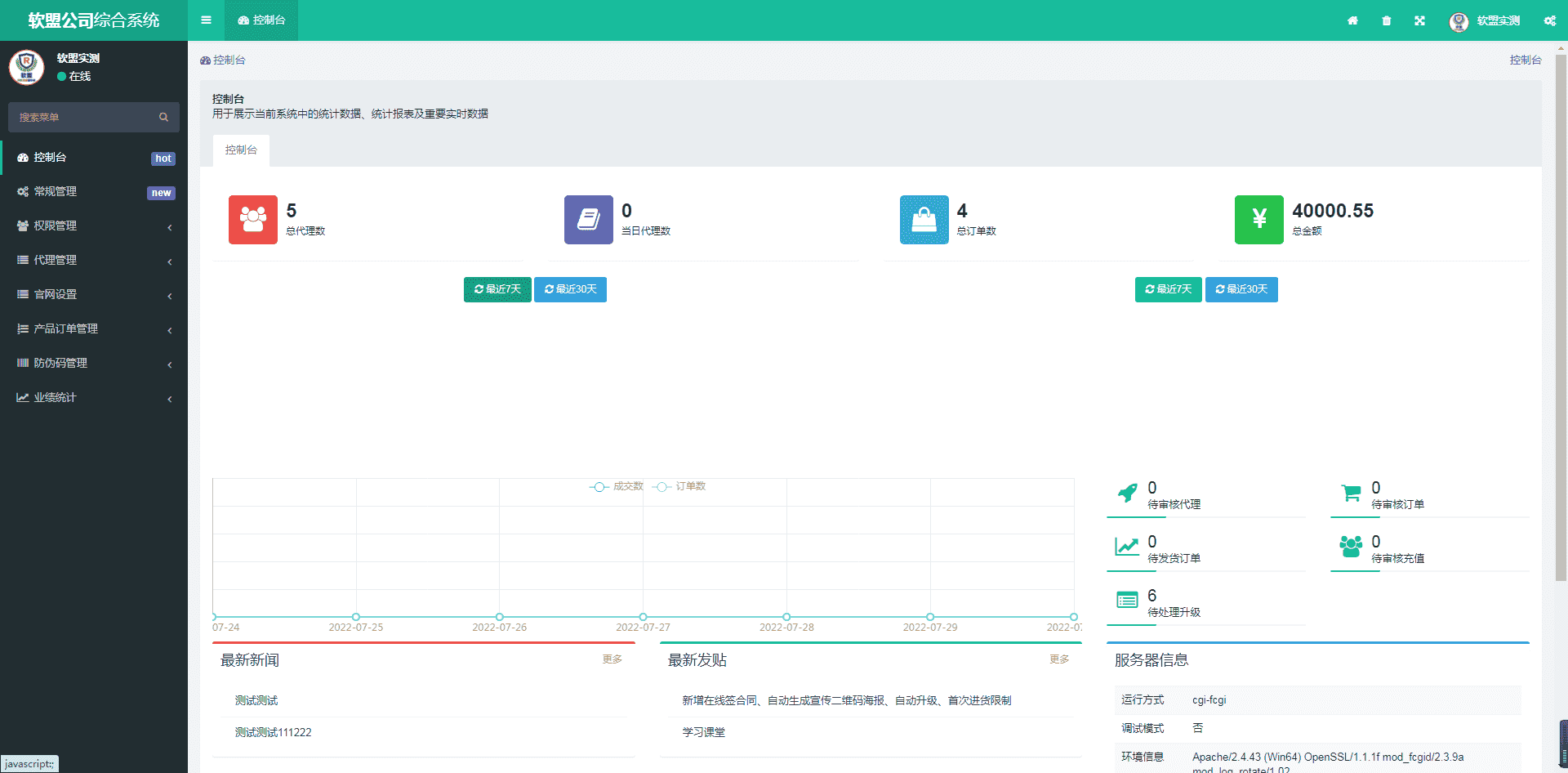Click the 防伪码管理 barcode icon
This screenshot has height=773, width=1568.
point(23,363)
